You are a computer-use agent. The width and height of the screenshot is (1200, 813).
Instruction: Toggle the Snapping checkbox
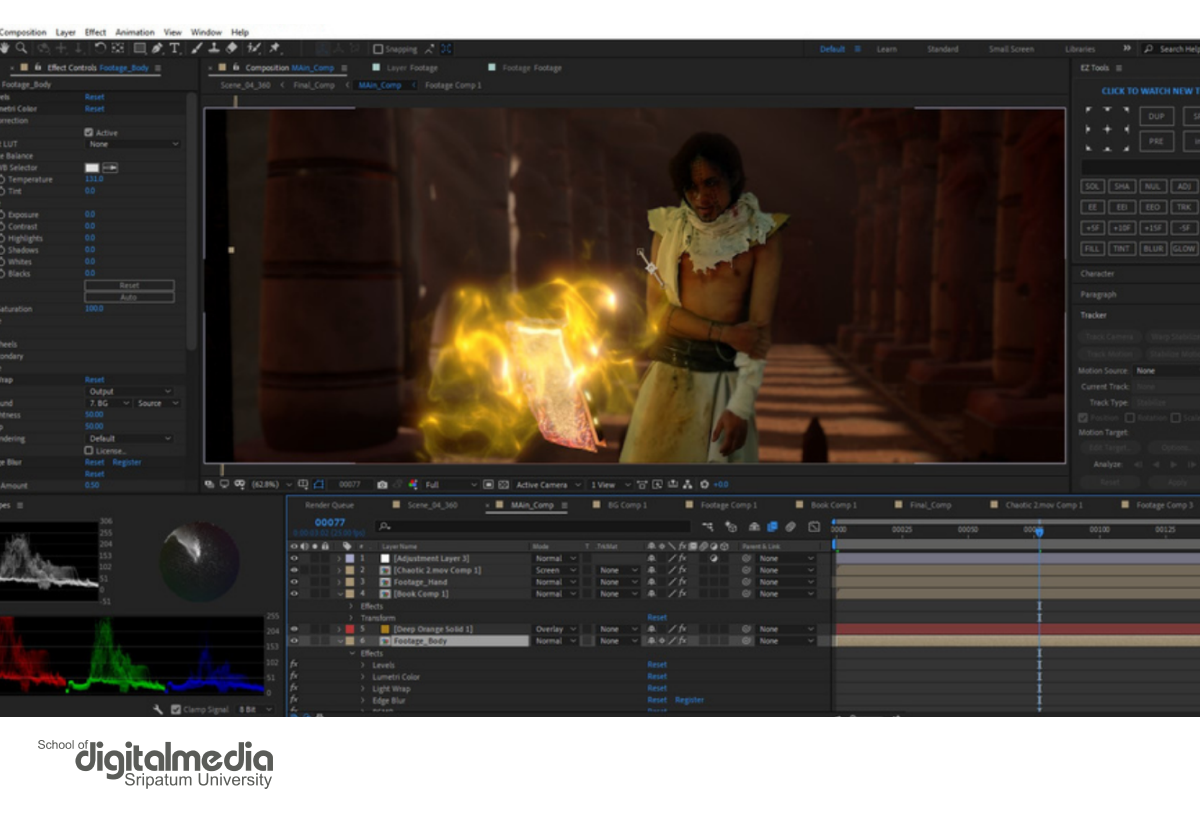378,48
